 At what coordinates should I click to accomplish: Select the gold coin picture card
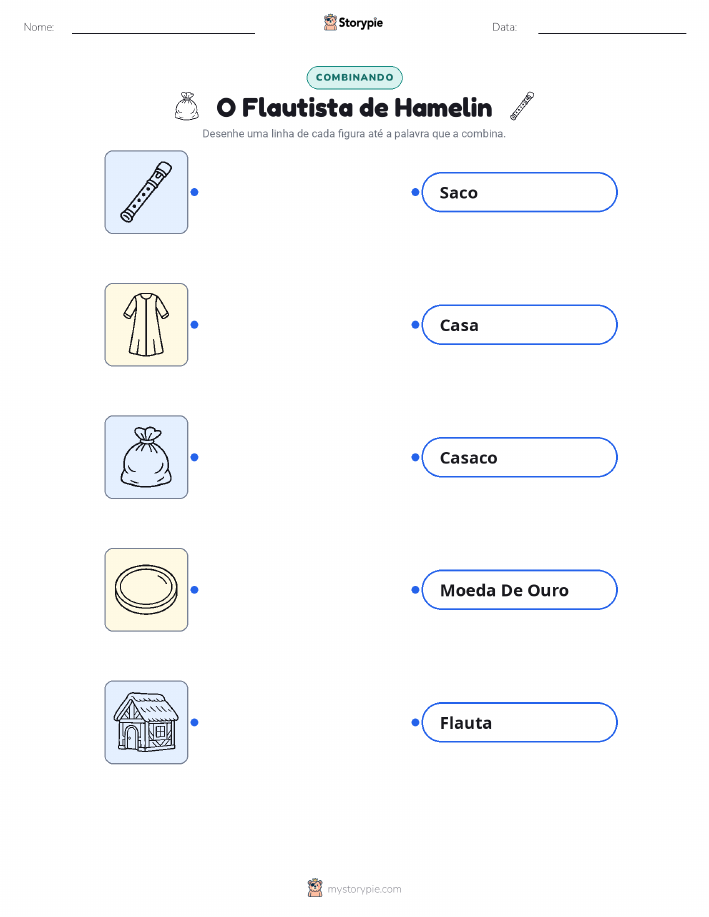click(x=146, y=590)
